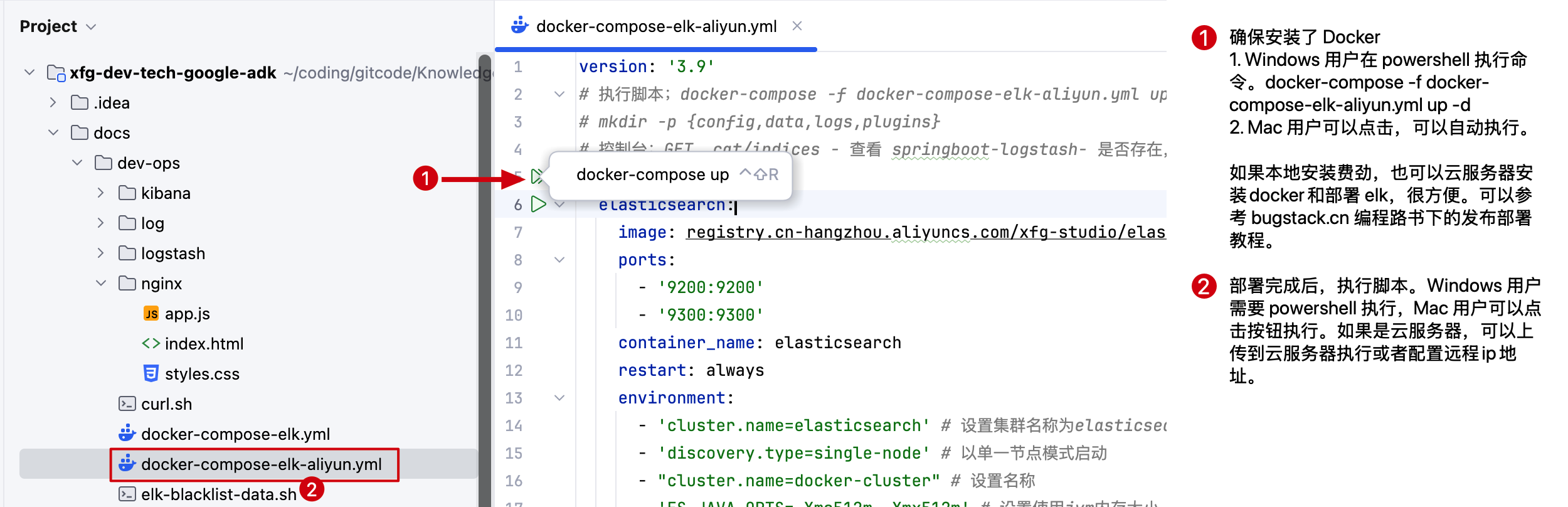Click the Docker icon in the editor tab
Viewport: 1568px width, 507px height.
pos(519,26)
